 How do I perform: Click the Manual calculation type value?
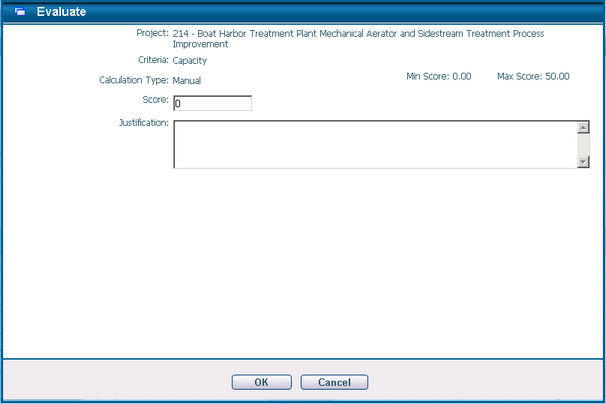pyautogui.click(x=187, y=80)
